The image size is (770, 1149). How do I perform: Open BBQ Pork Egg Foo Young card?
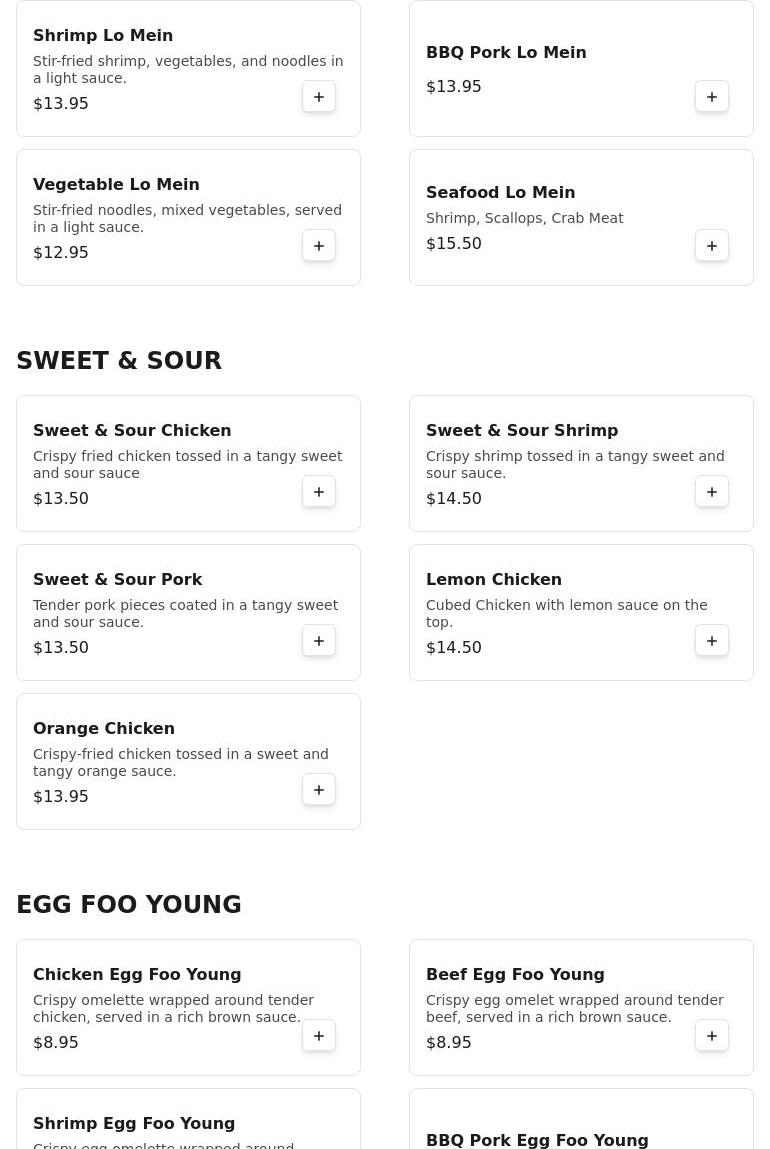pyautogui.click(x=581, y=1119)
